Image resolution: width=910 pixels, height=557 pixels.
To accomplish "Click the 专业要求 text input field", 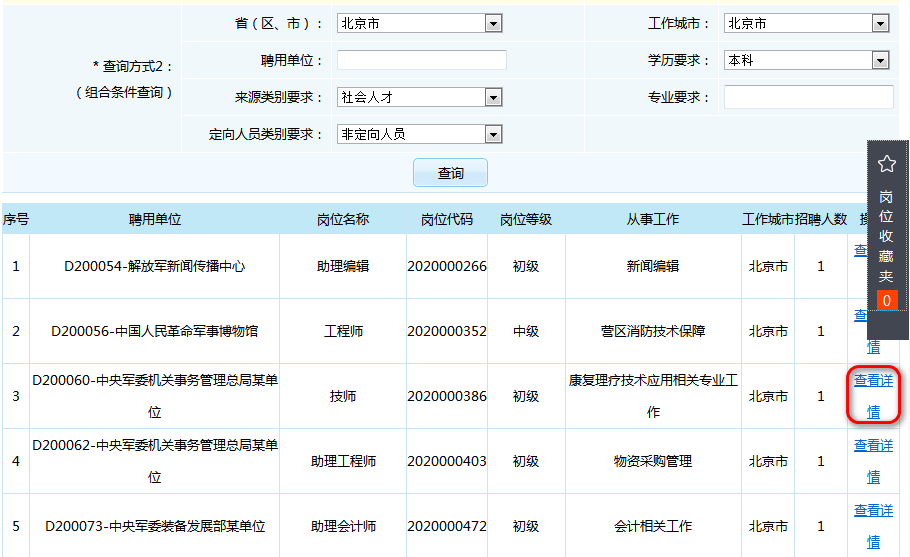I will click(x=808, y=97).
